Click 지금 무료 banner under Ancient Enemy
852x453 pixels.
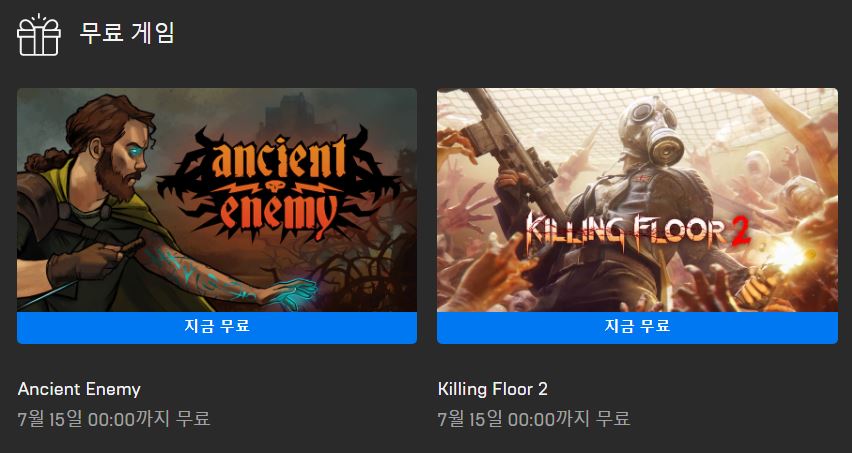[x=217, y=328]
